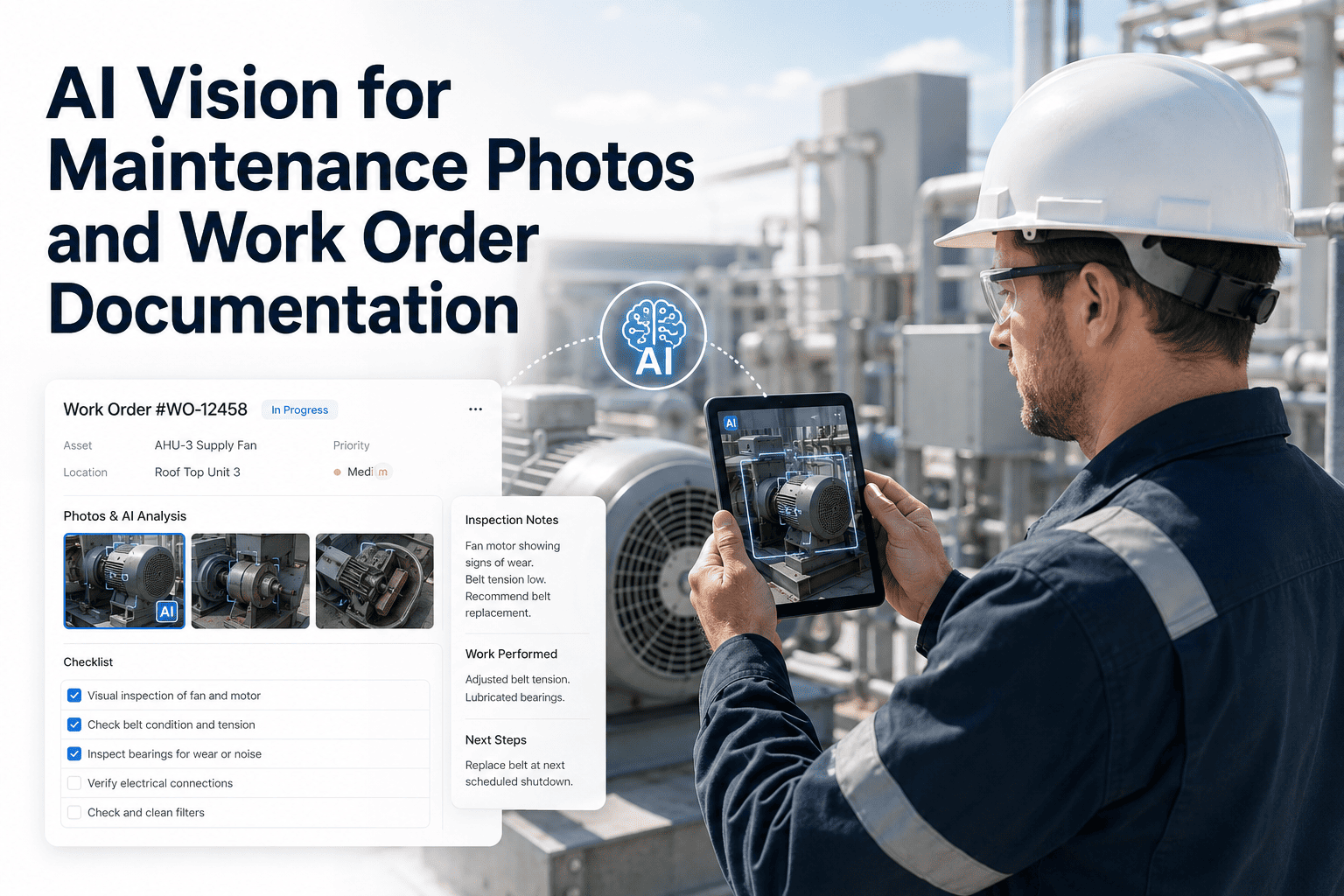Click Adjusted belt tension text
The image size is (1344, 896).
point(517,679)
